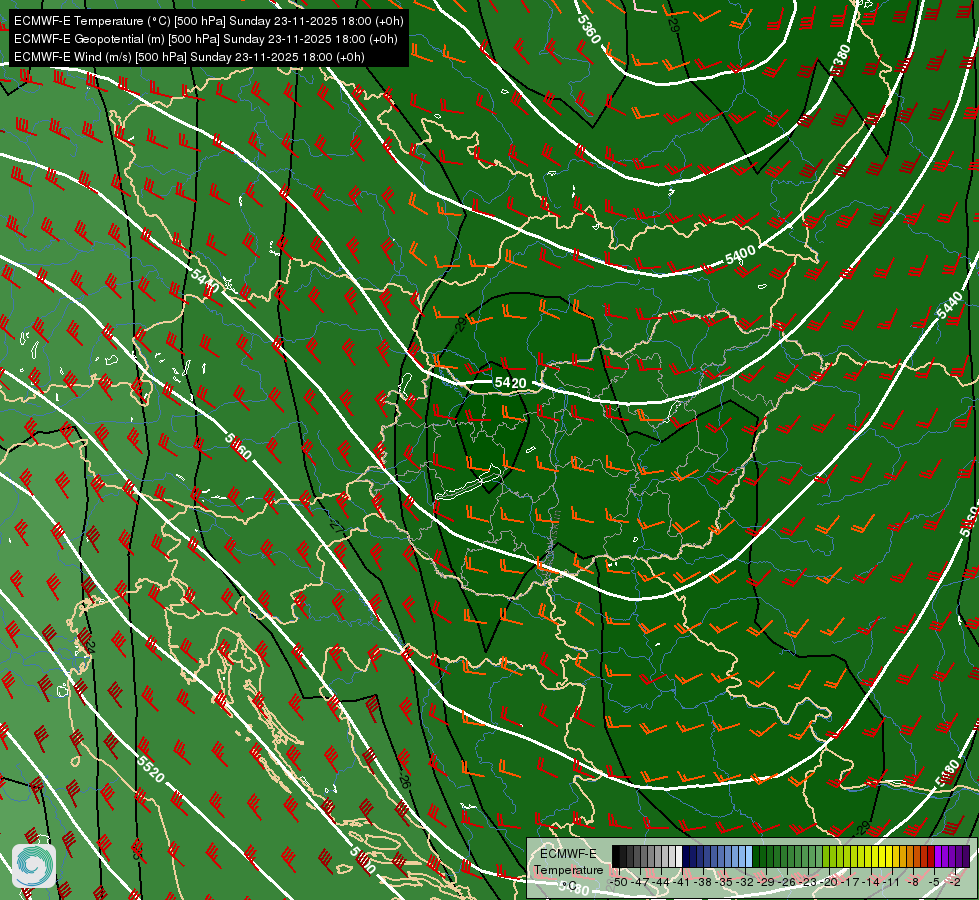This screenshot has width=979, height=900.
Task: Select the ECMWF-E Temperature 500 hPa header line
Action: (209, 21)
